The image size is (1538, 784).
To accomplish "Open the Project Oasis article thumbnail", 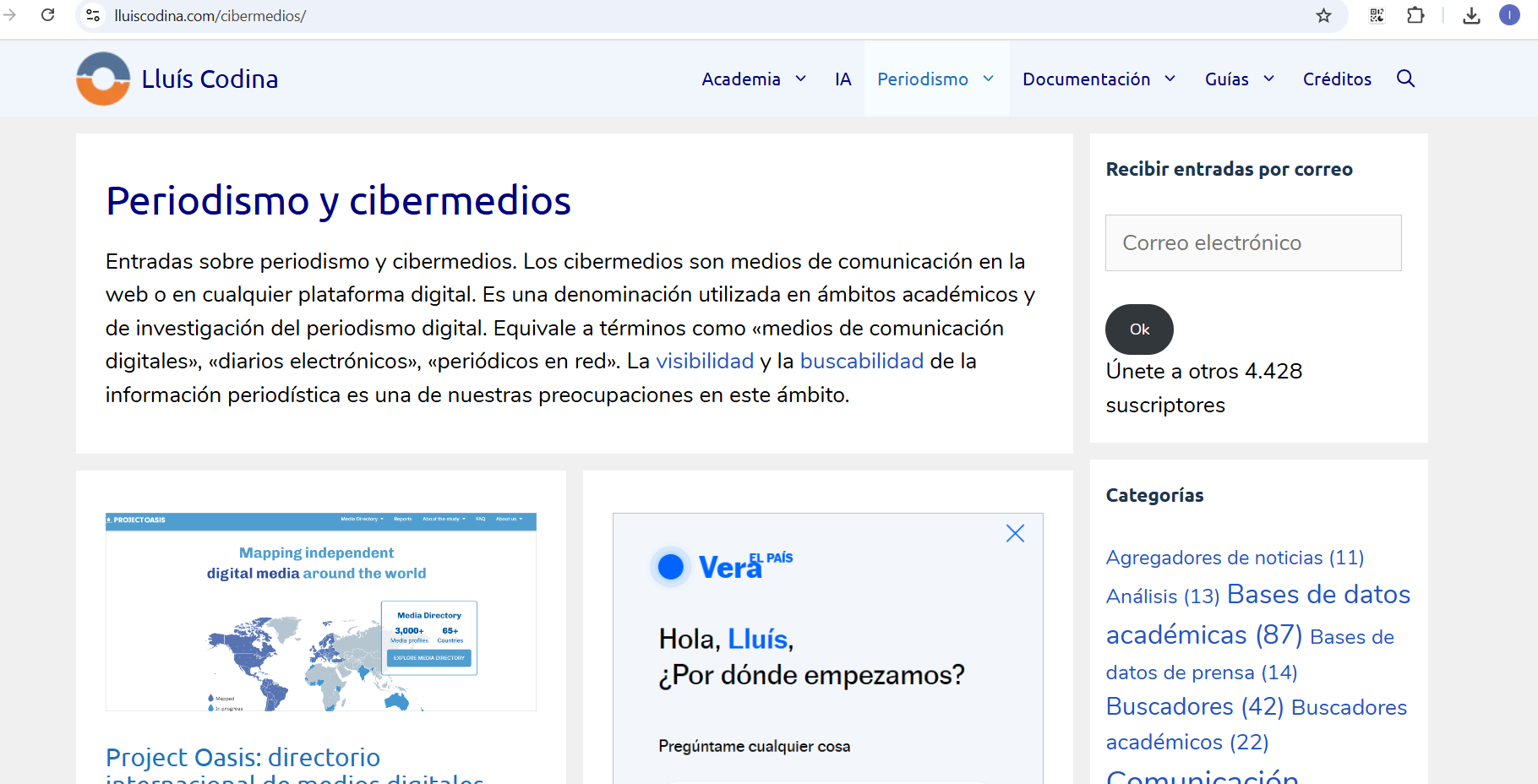I will pos(321,612).
